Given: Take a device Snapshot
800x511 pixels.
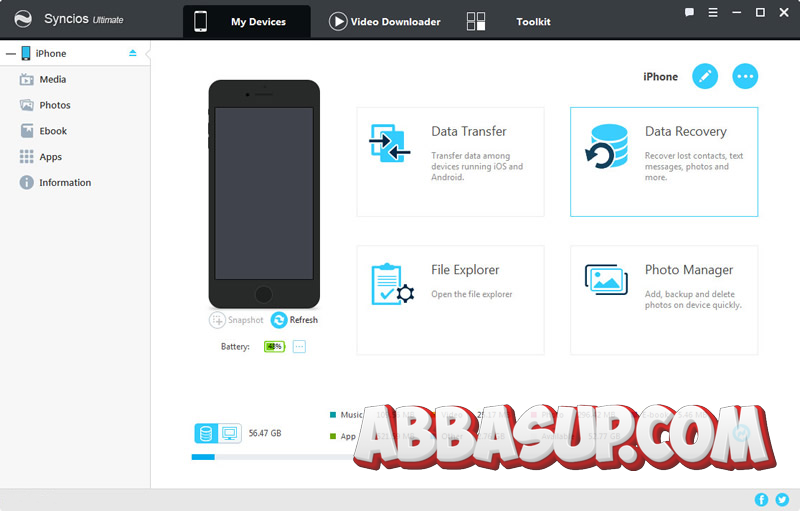Looking at the screenshot, I should click(236, 320).
